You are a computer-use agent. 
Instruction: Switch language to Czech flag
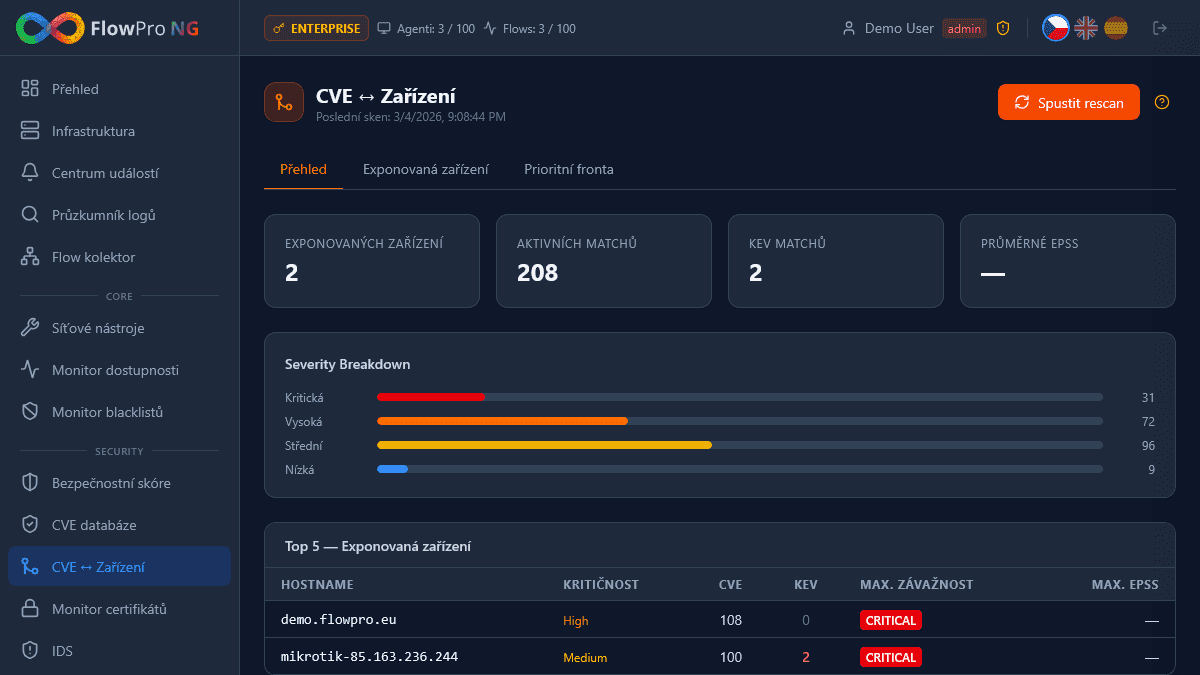tap(1055, 28)
